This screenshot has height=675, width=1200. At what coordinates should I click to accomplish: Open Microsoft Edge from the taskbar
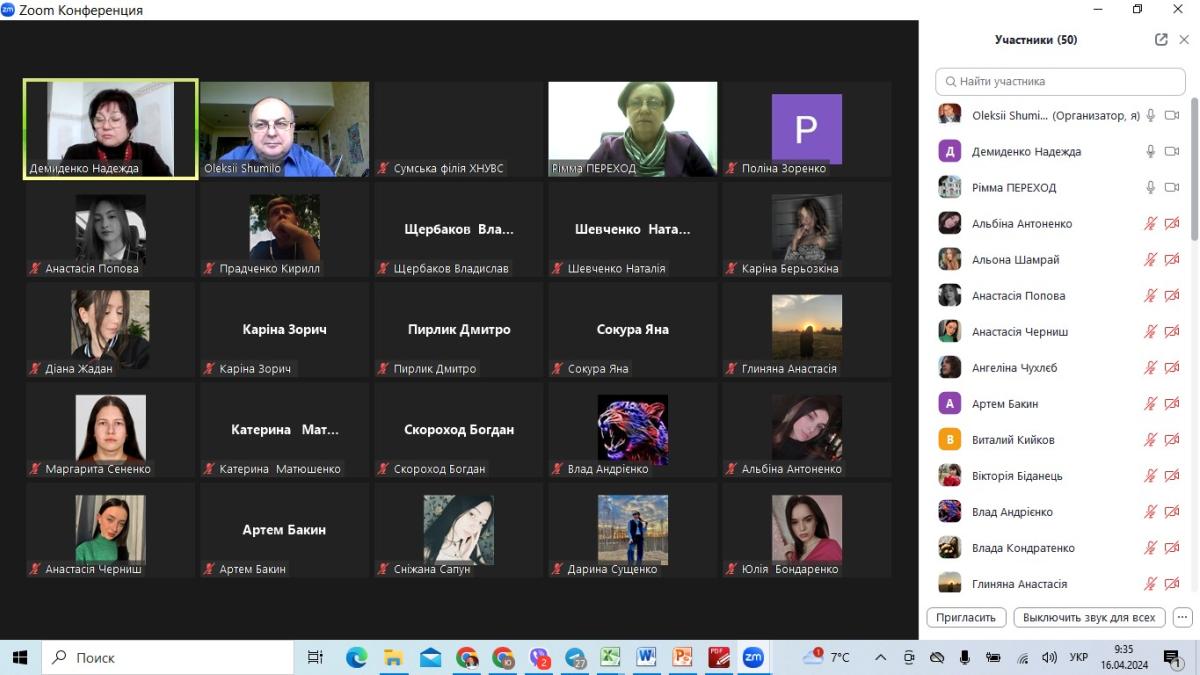click(x=356, y=657)
